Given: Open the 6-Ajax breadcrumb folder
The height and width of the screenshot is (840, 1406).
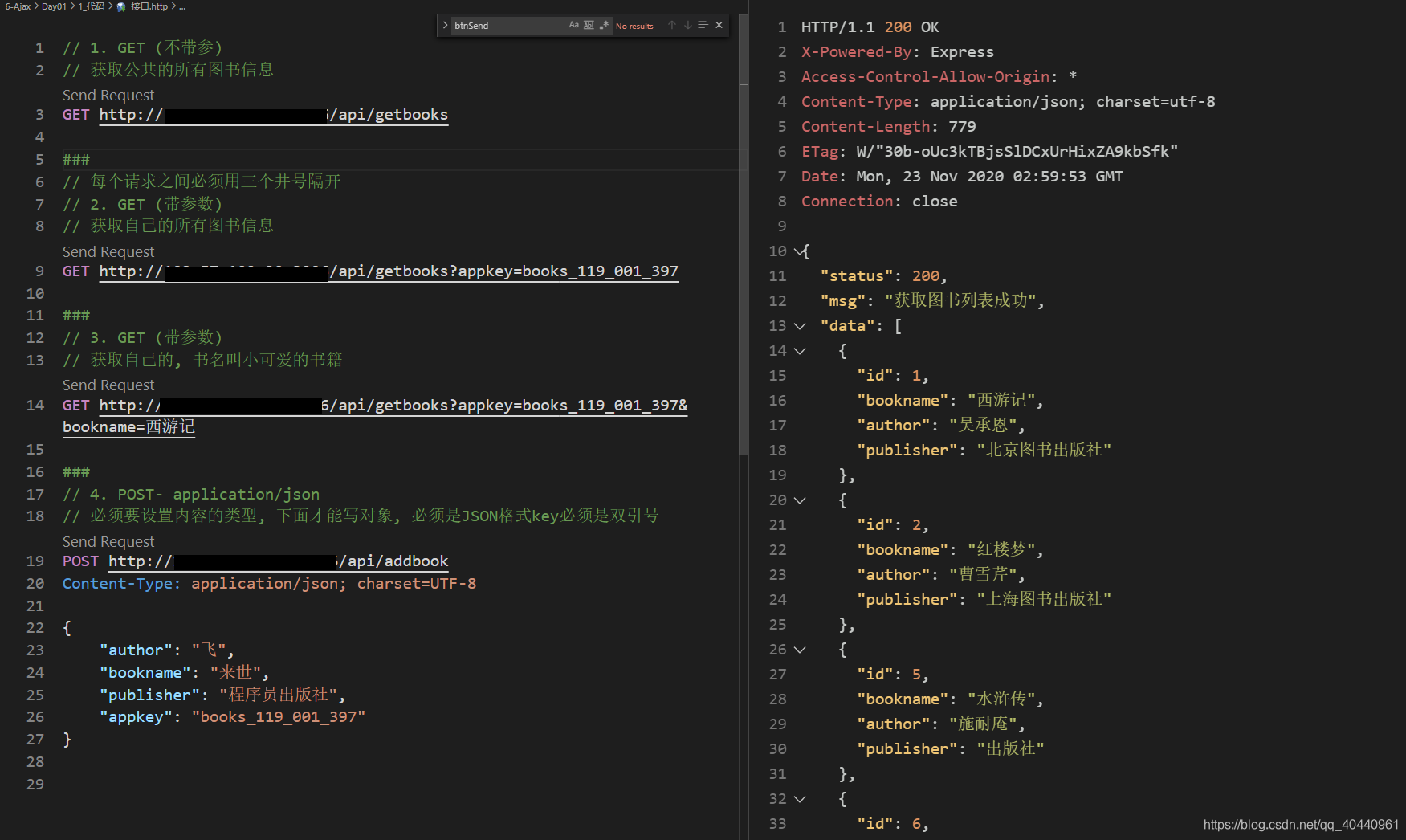Looking at the screenshot, I should point(18,6).
